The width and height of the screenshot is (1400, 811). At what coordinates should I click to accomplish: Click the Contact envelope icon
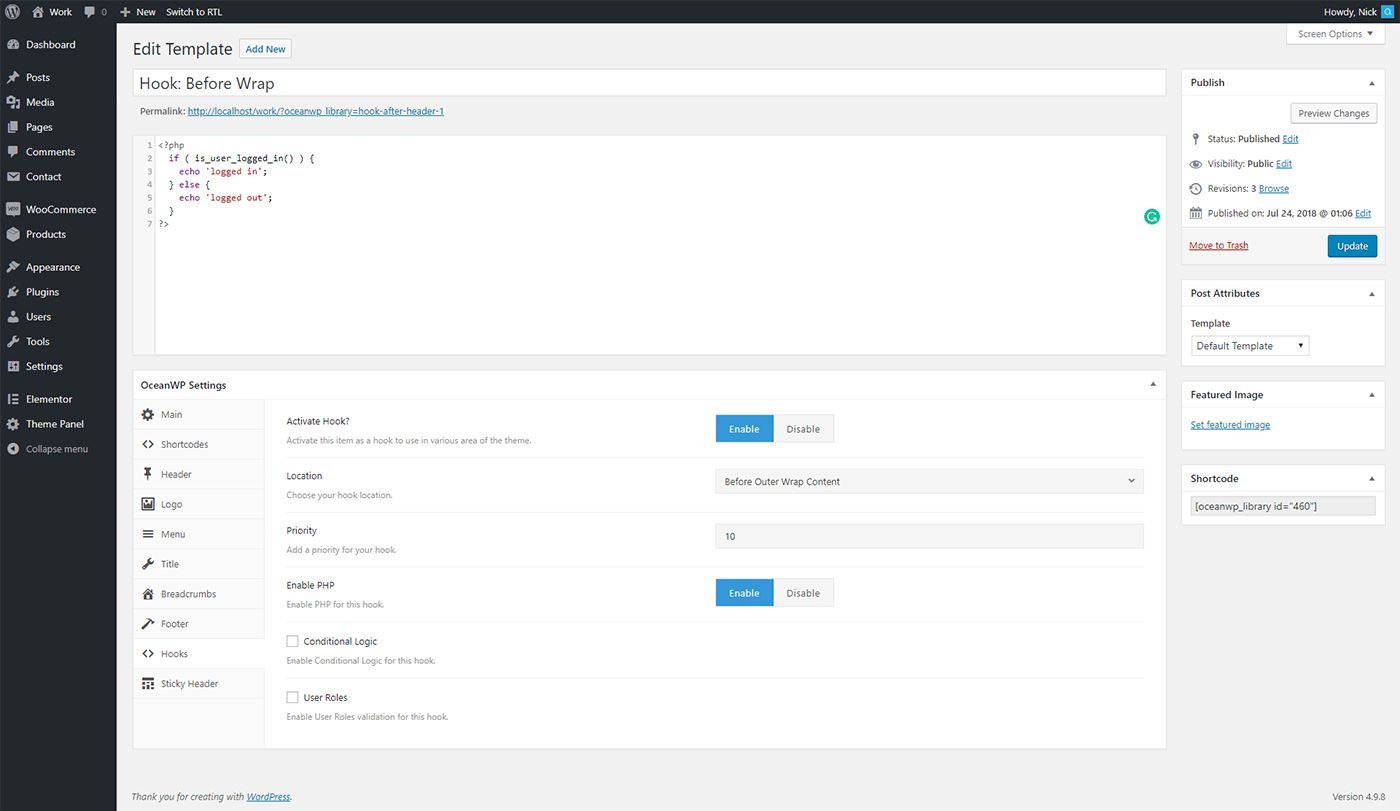[13, 177]
